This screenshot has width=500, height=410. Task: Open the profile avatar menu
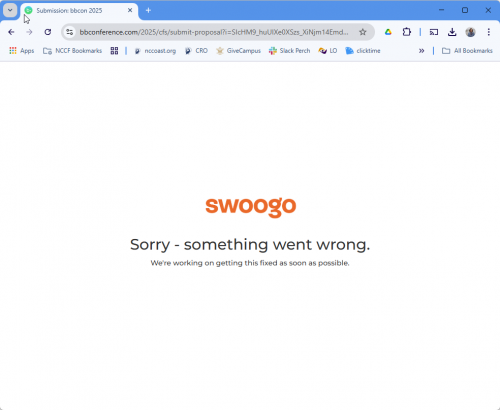point(470,32)
